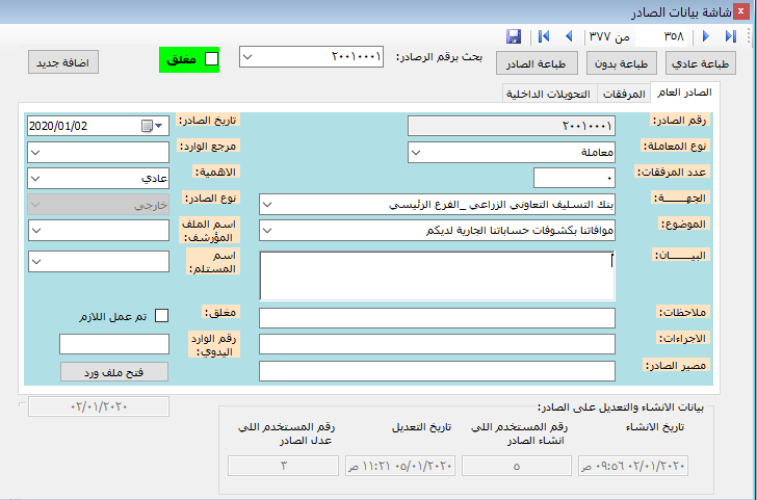Click فتح ملف ورد button
757x500 pixels.
point(114,372)
